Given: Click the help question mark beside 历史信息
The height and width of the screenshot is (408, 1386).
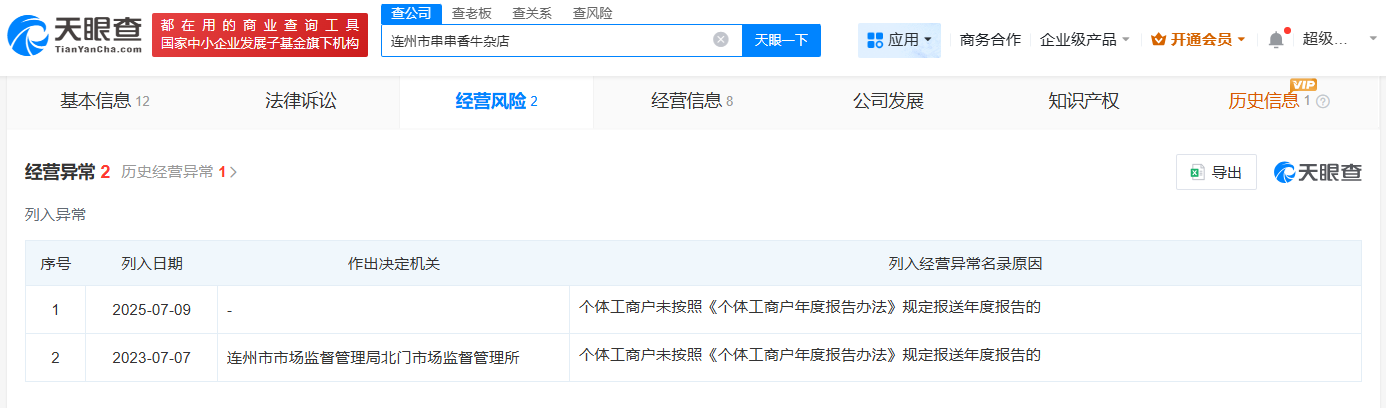Looking at the screenshot, I should pos(1323,102).
